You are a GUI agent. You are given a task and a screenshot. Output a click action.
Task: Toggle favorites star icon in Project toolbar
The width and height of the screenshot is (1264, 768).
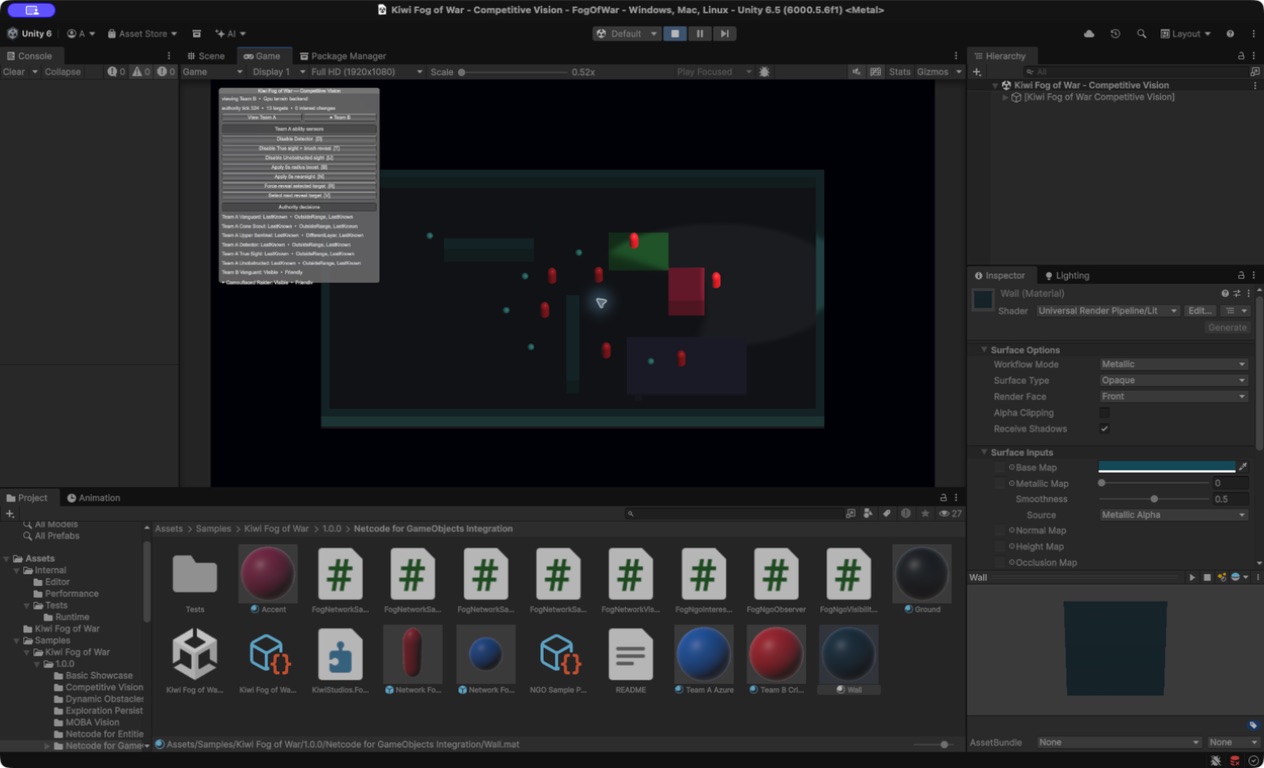925,513
